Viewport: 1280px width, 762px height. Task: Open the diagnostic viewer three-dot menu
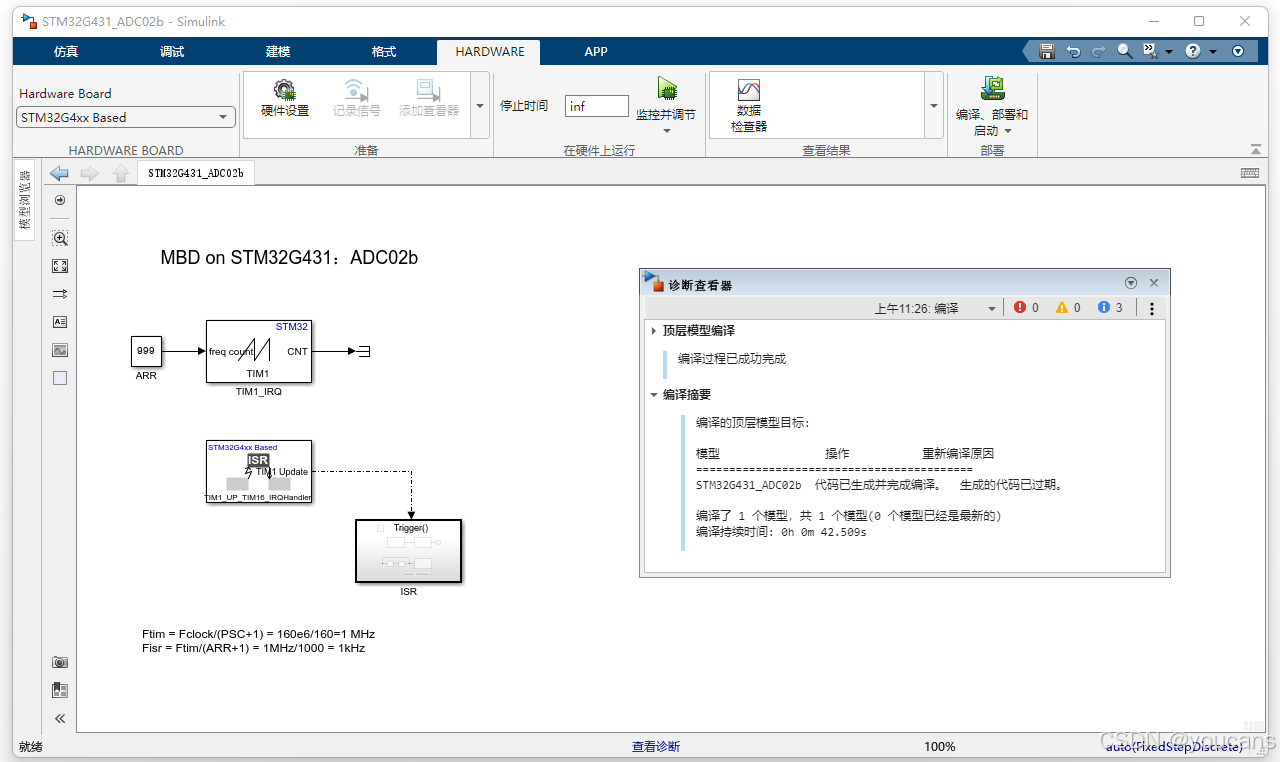coord(1152,308)
